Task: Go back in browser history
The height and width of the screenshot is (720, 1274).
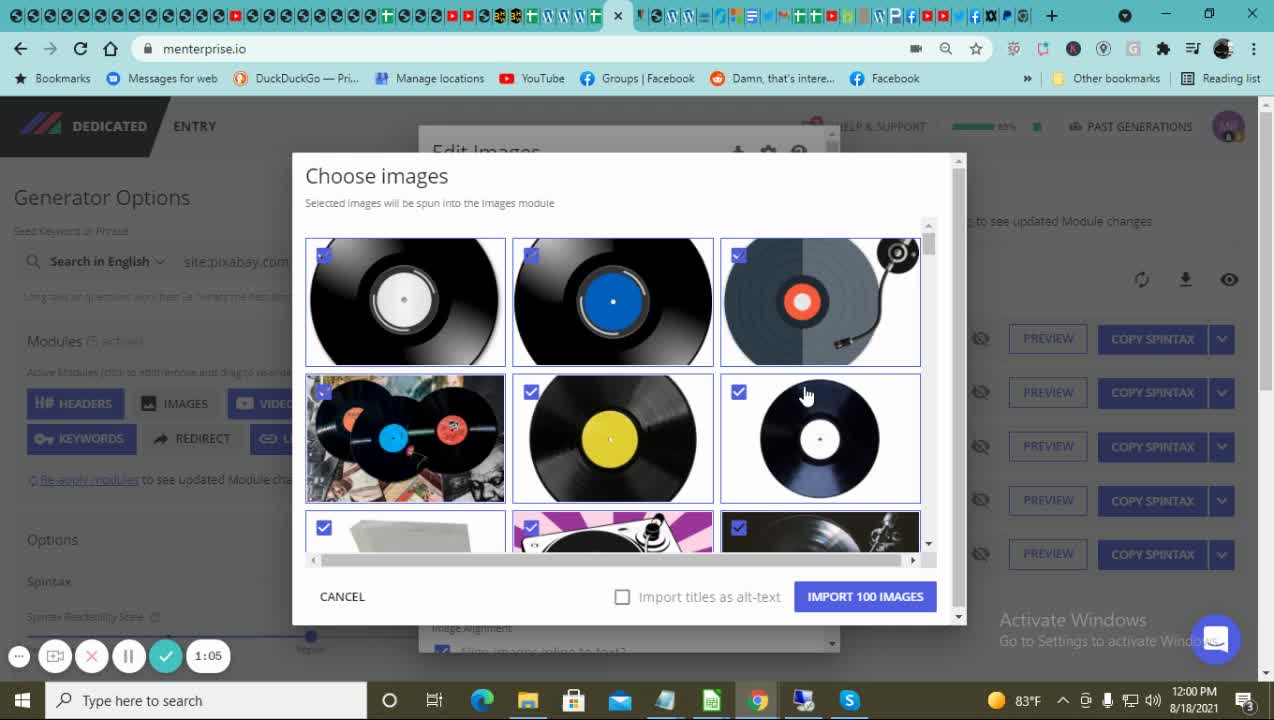Action: coord(20,48)
